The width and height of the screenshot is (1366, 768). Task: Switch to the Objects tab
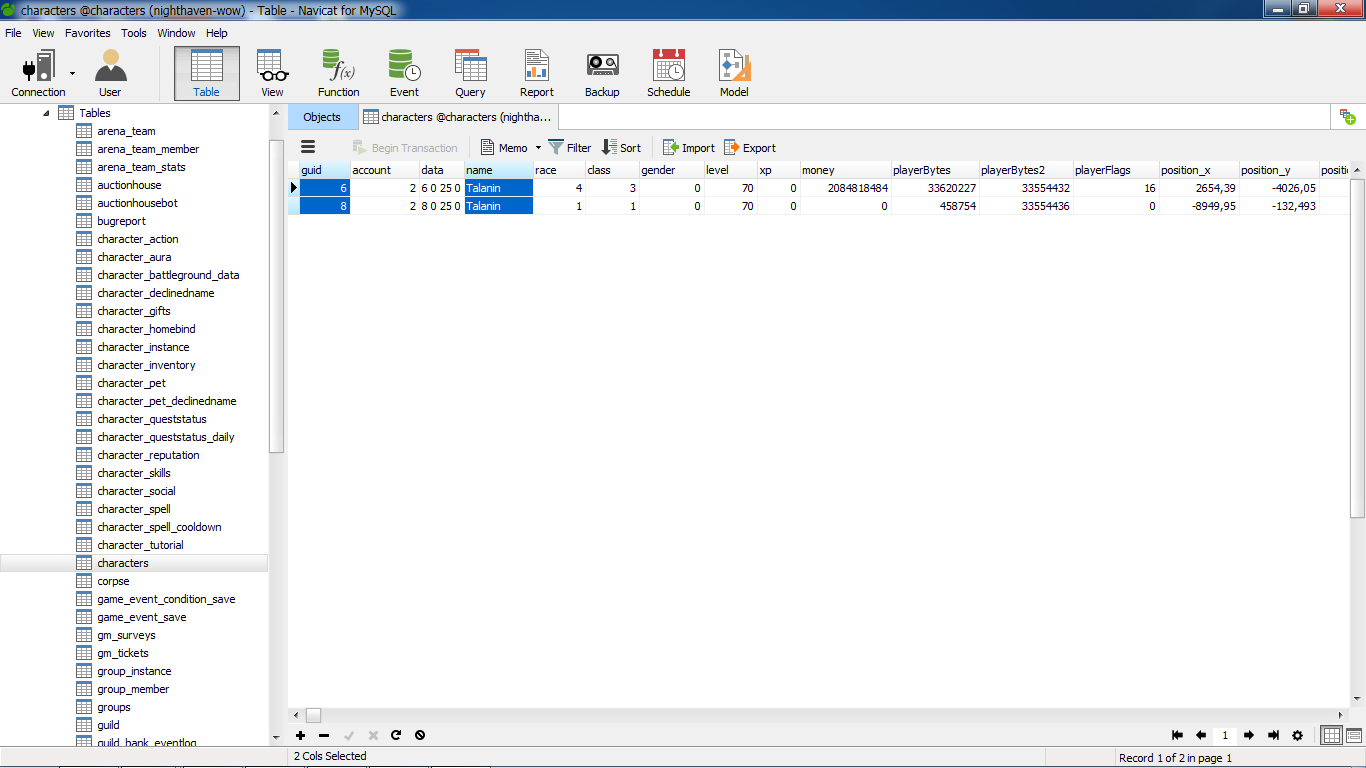322,117
